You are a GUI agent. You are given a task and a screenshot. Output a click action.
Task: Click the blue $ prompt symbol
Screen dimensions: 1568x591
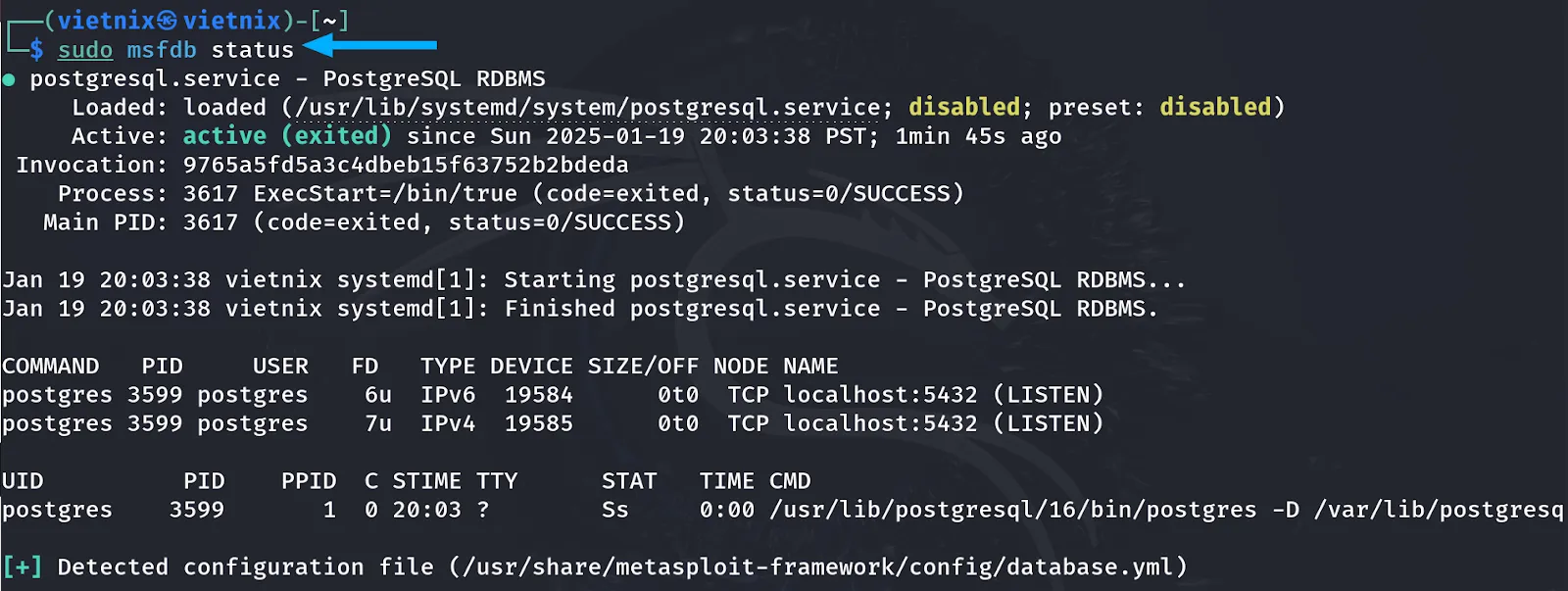tap(36, 49)
